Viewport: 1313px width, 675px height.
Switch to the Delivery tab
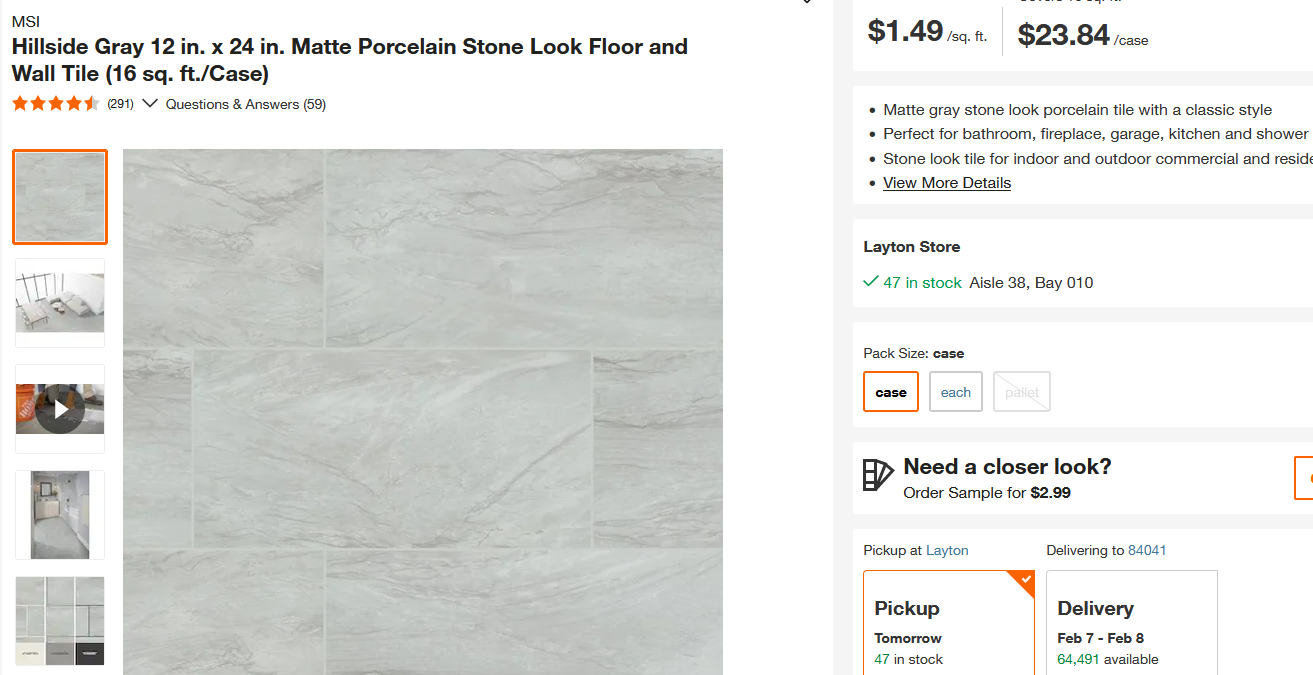1131,620
